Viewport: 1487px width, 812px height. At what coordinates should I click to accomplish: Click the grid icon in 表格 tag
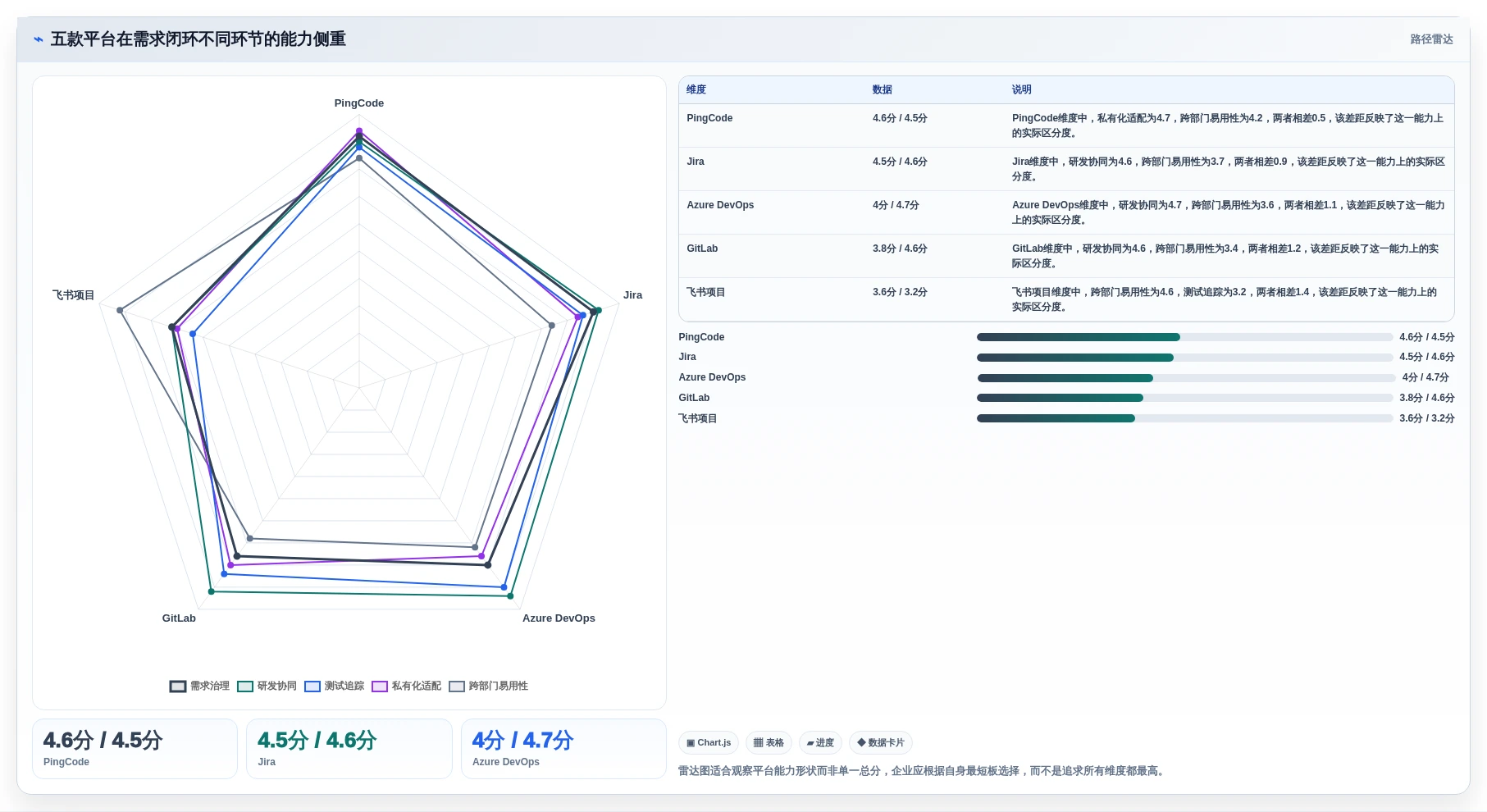click(759, 743)
